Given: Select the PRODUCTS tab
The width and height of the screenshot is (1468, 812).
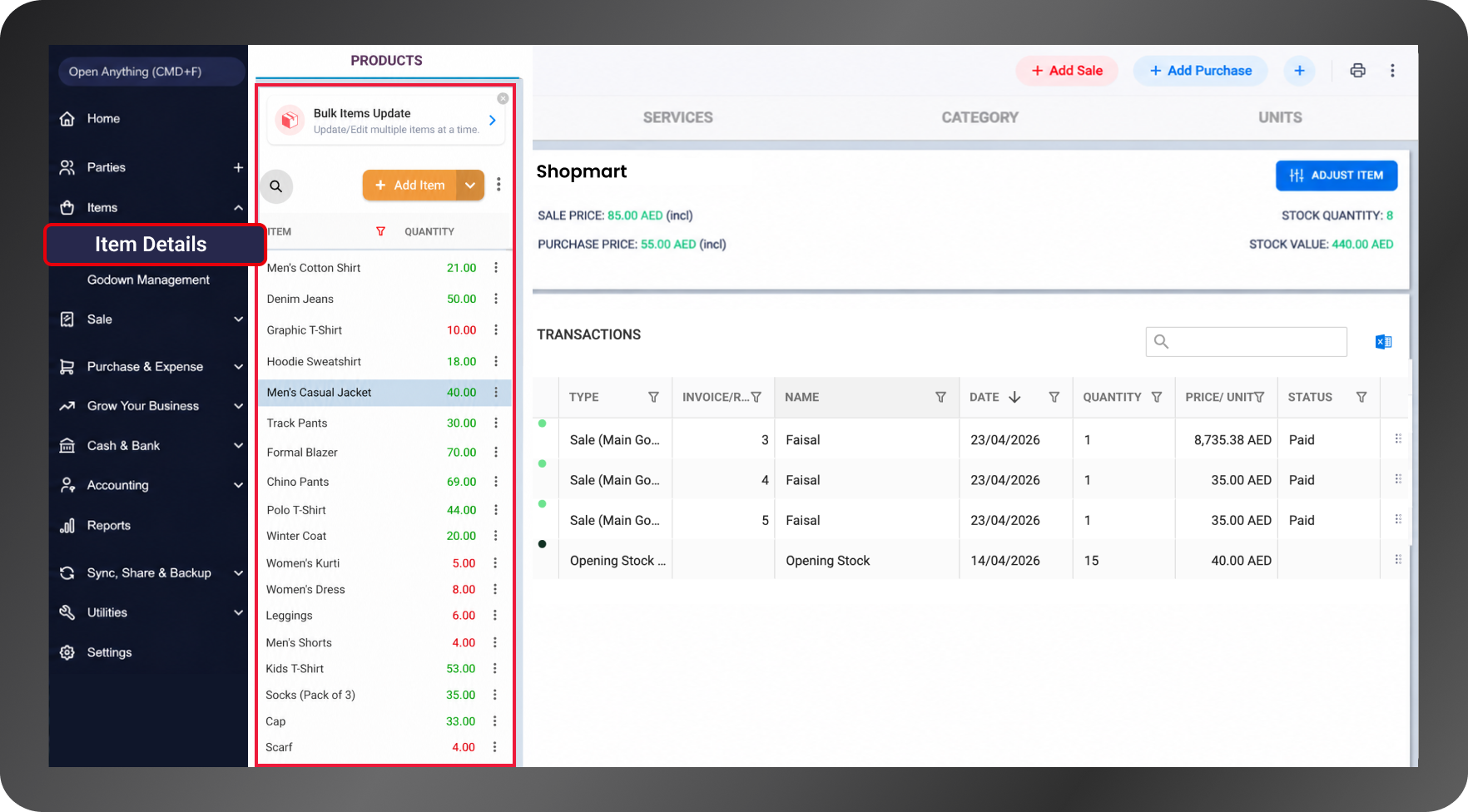Looking at the screenshot, I should click(386, 61).
